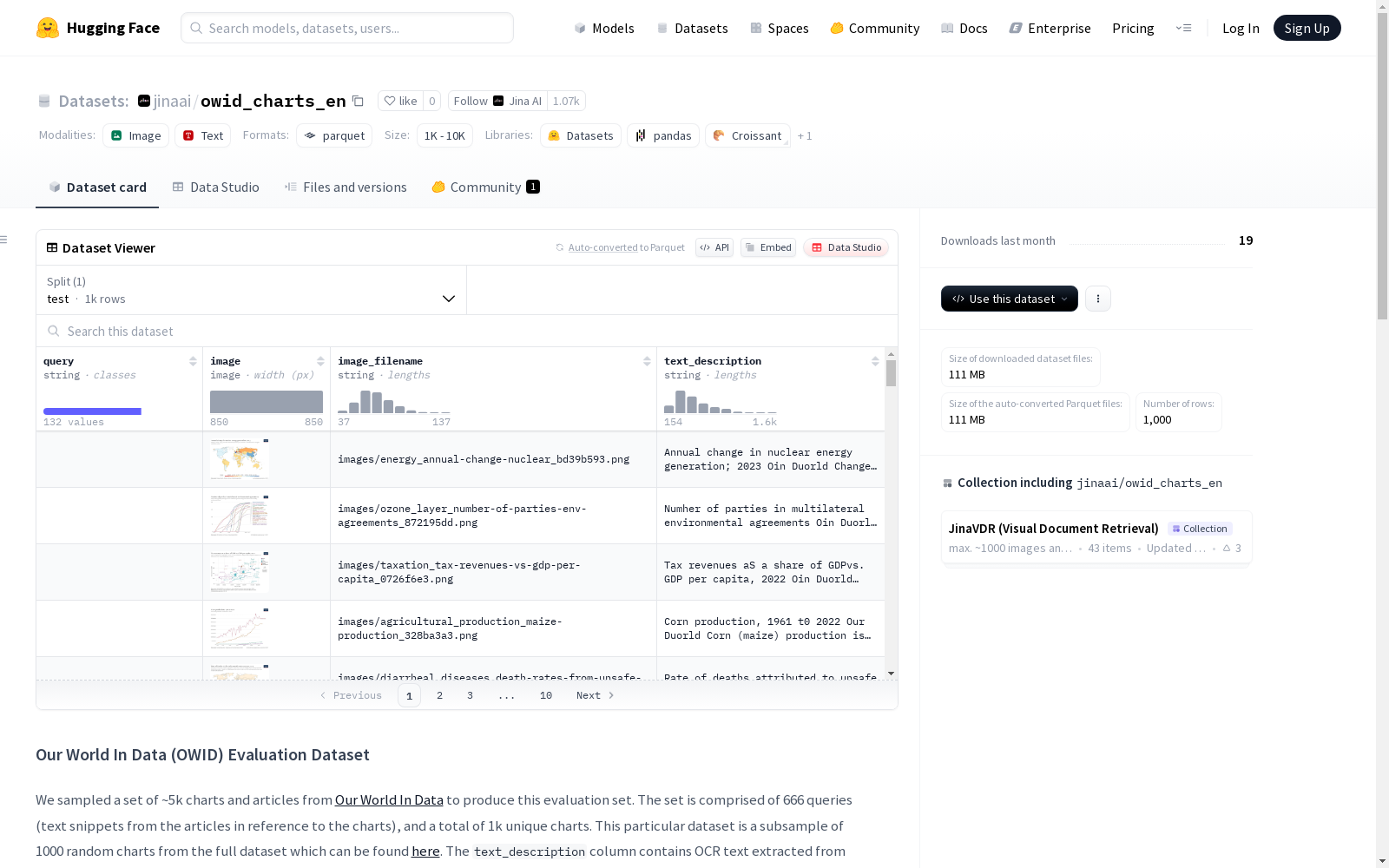Open the Use this dataset dropdown
Image resolution: width=1389 pixels, height=868 pixels.
click(1010, 299)
